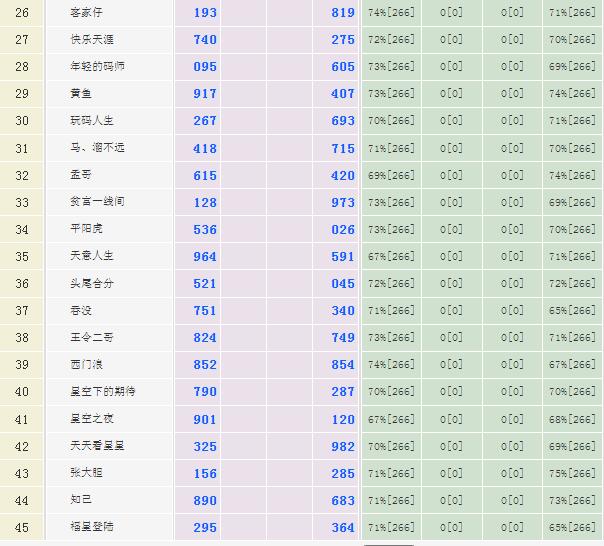Click the name 客家仔 in row 26
The height and width of the screenshot is (546, 604).
85,12
